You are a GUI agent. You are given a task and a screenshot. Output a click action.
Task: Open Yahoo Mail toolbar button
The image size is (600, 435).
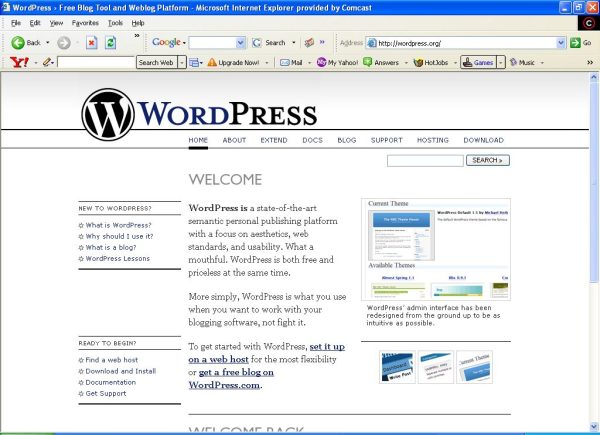click(x=291, y=62)
